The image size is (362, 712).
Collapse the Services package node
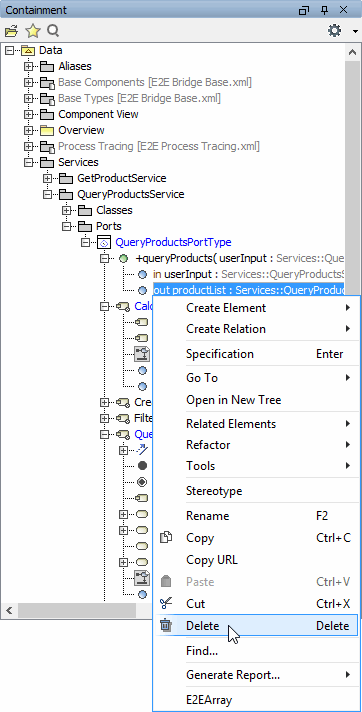(x=29, y=163)
